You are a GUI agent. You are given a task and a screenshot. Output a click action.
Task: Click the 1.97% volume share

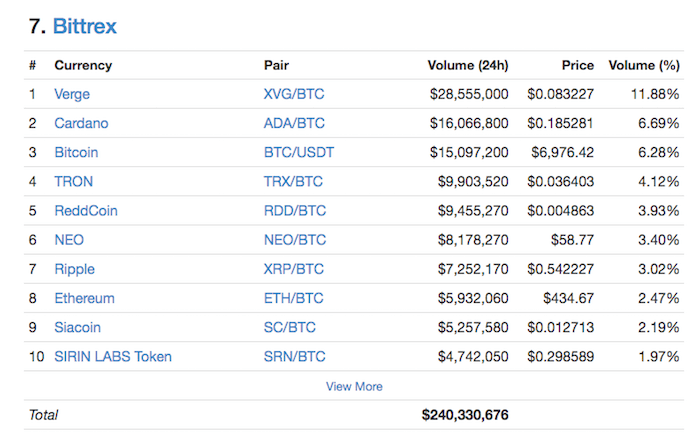coord(658,356)
